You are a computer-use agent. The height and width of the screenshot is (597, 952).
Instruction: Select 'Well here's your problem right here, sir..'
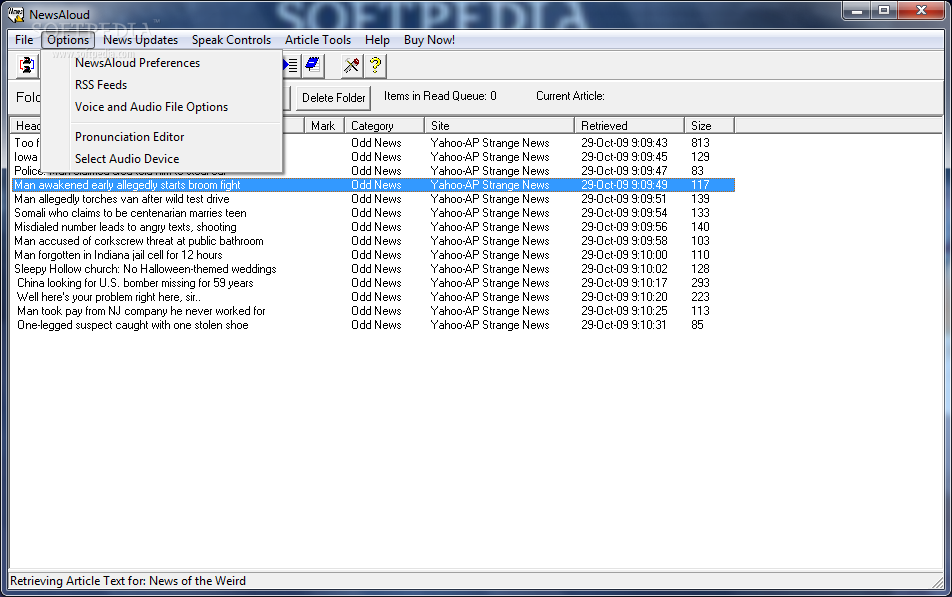(373, 297)
